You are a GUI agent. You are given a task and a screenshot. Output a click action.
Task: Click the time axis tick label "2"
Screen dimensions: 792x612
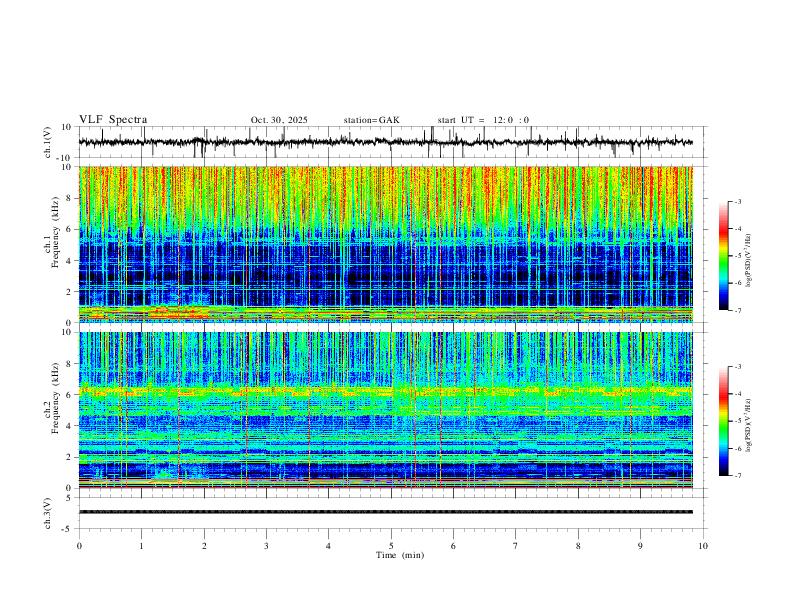[x=204, y=546]
